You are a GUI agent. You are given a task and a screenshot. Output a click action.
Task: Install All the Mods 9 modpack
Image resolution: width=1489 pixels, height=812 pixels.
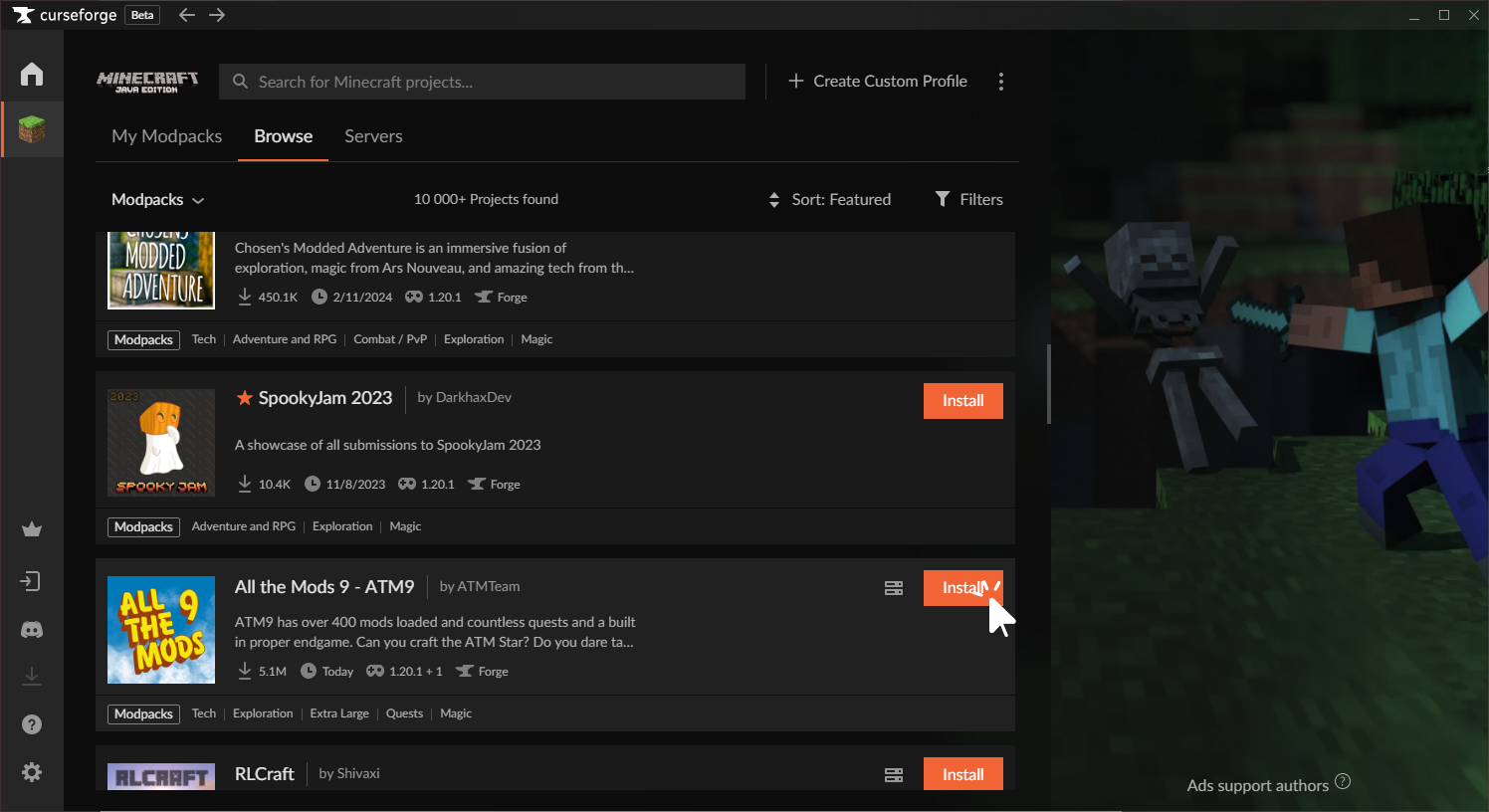(963, 588)
